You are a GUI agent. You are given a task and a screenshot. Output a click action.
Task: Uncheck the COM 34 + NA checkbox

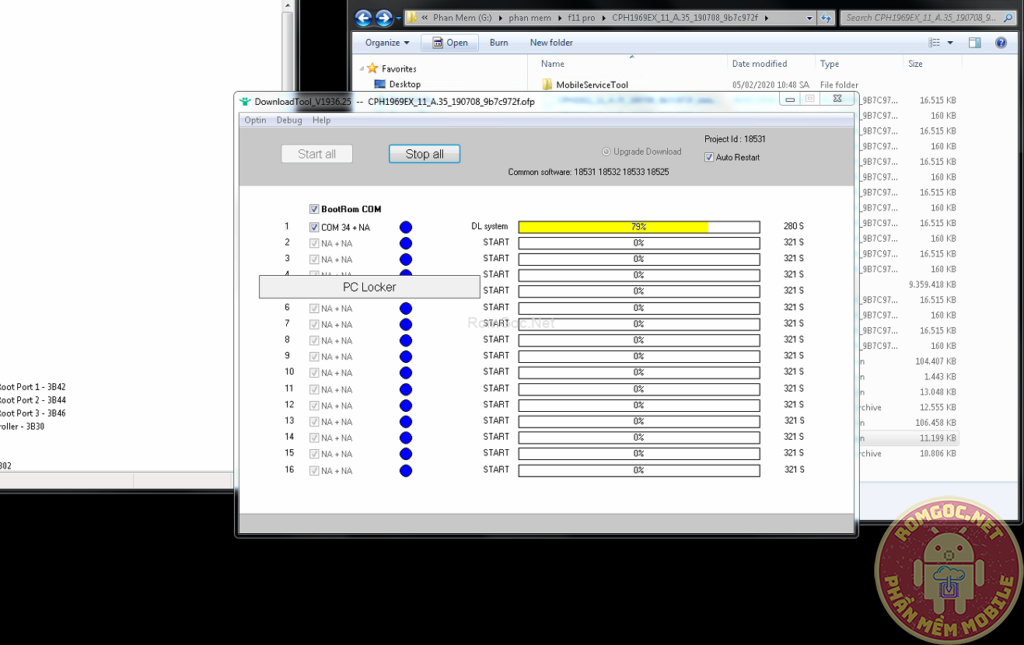[x=314, y=227]
